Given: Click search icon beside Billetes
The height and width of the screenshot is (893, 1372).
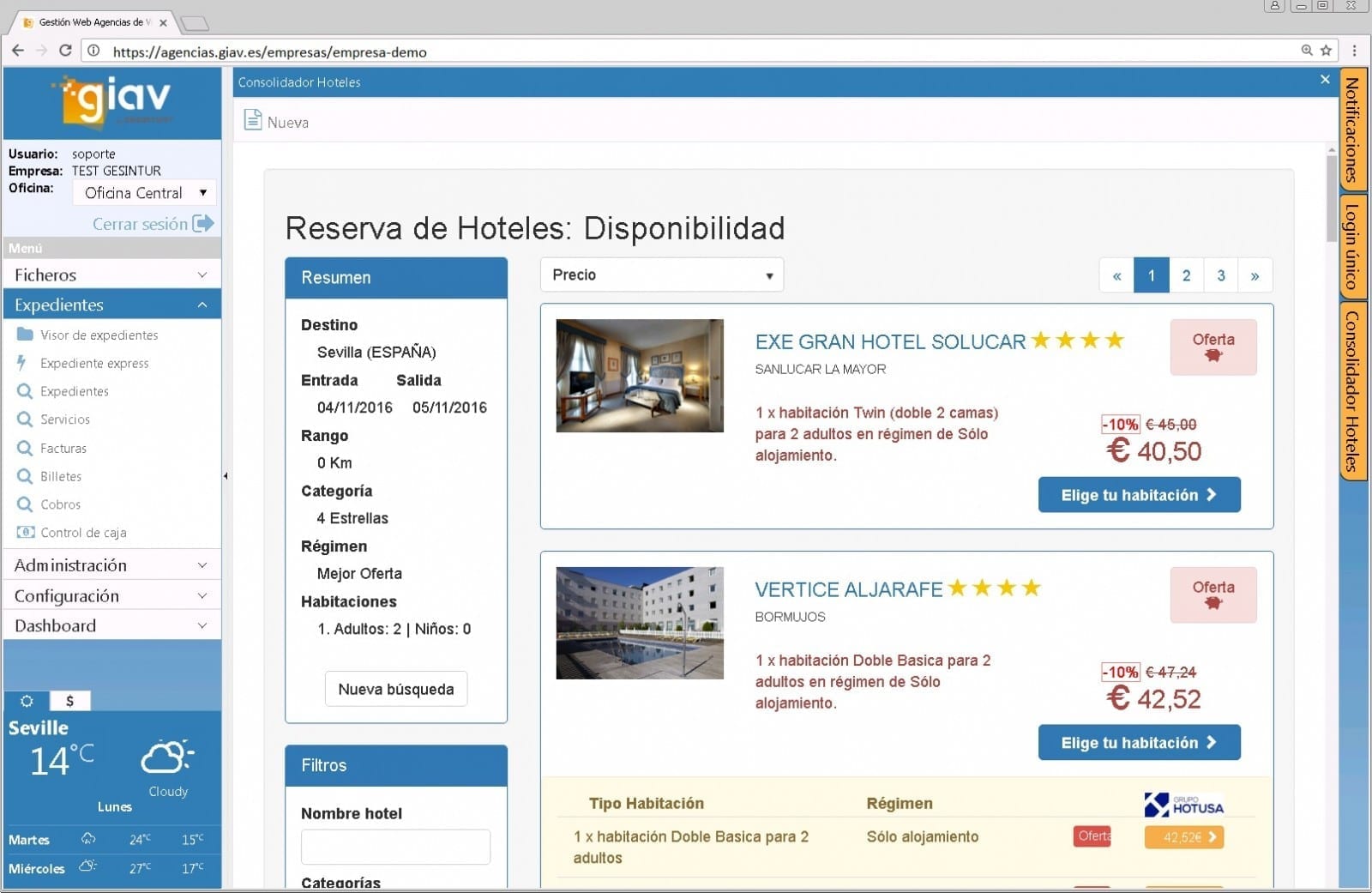Looking at the screenshot, I should coord(24,476).
